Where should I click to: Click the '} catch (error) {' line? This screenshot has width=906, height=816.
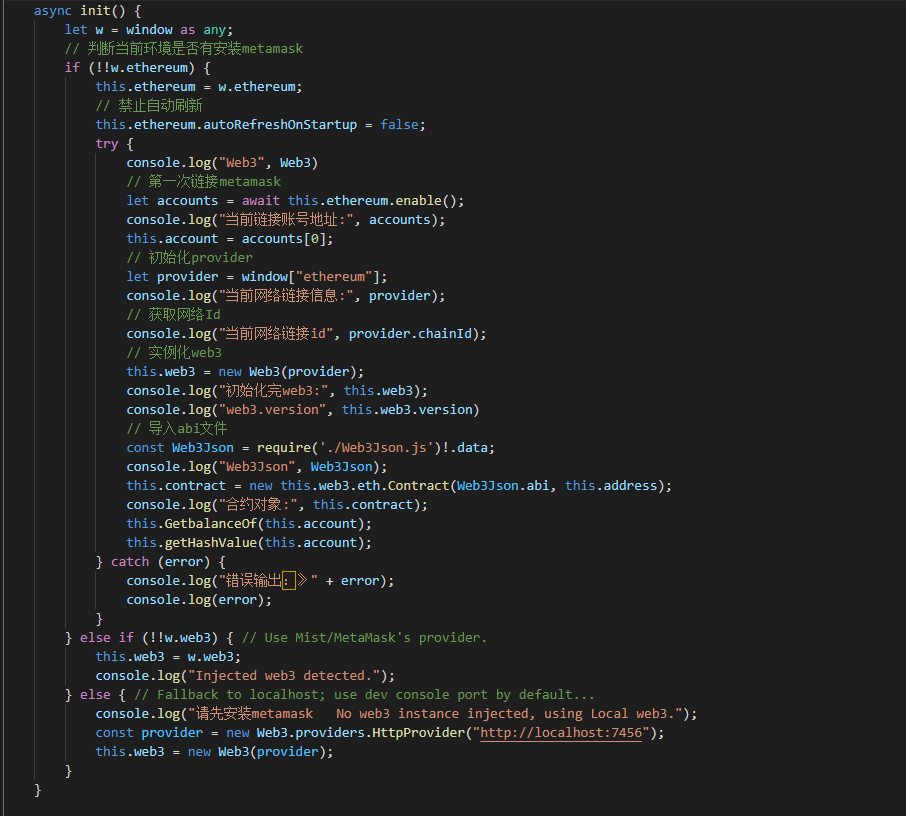[161, 562]
